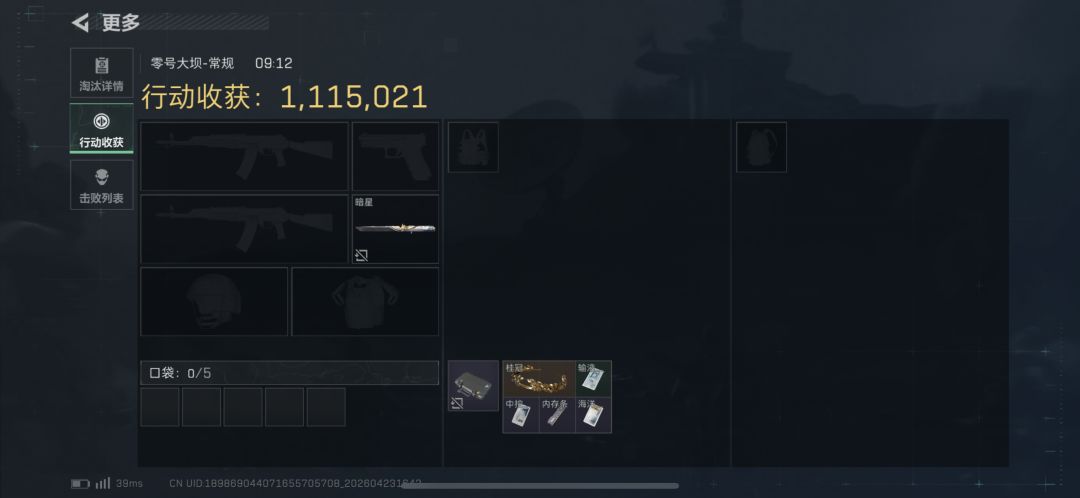
Task: Select the first empty rifle slot
Action: click(x=245, y=156)
